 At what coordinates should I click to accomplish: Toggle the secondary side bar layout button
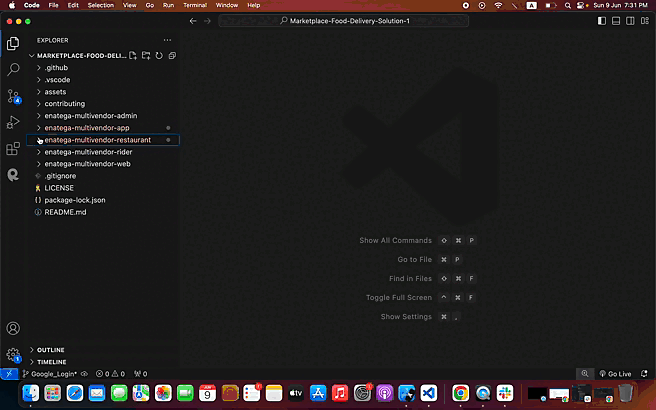629,20
